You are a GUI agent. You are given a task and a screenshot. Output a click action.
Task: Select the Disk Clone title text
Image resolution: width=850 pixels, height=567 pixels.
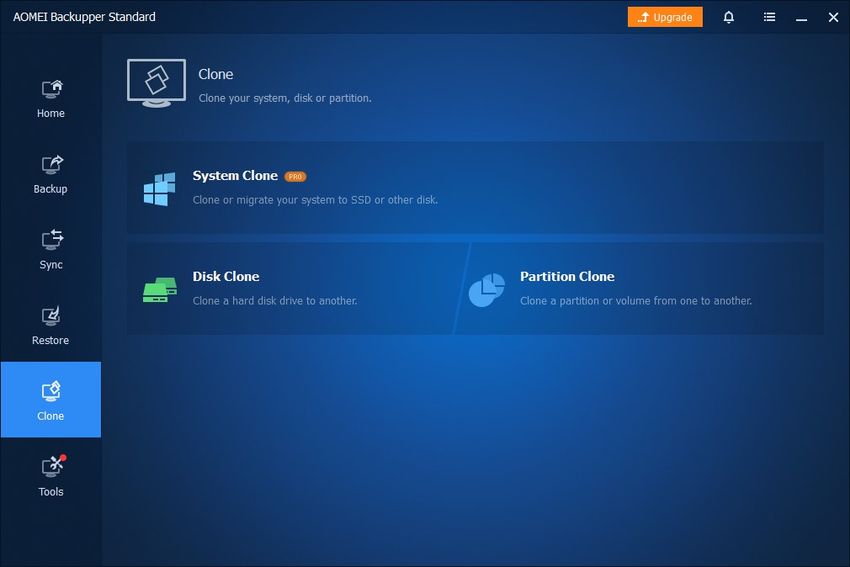pyautogui.click(x=226, y=277)
